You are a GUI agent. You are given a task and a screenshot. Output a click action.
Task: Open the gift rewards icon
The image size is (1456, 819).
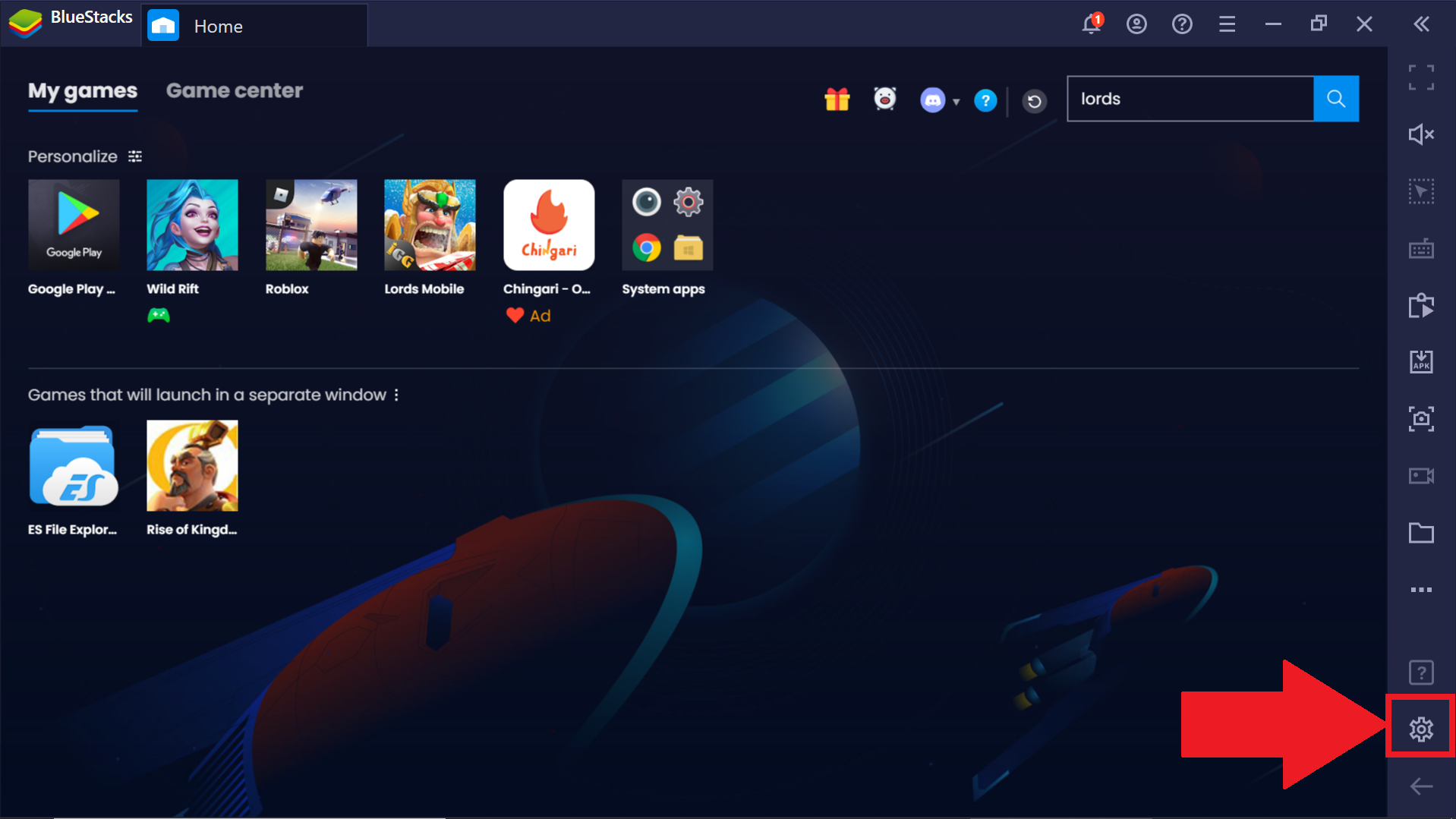tap(837, 99)
